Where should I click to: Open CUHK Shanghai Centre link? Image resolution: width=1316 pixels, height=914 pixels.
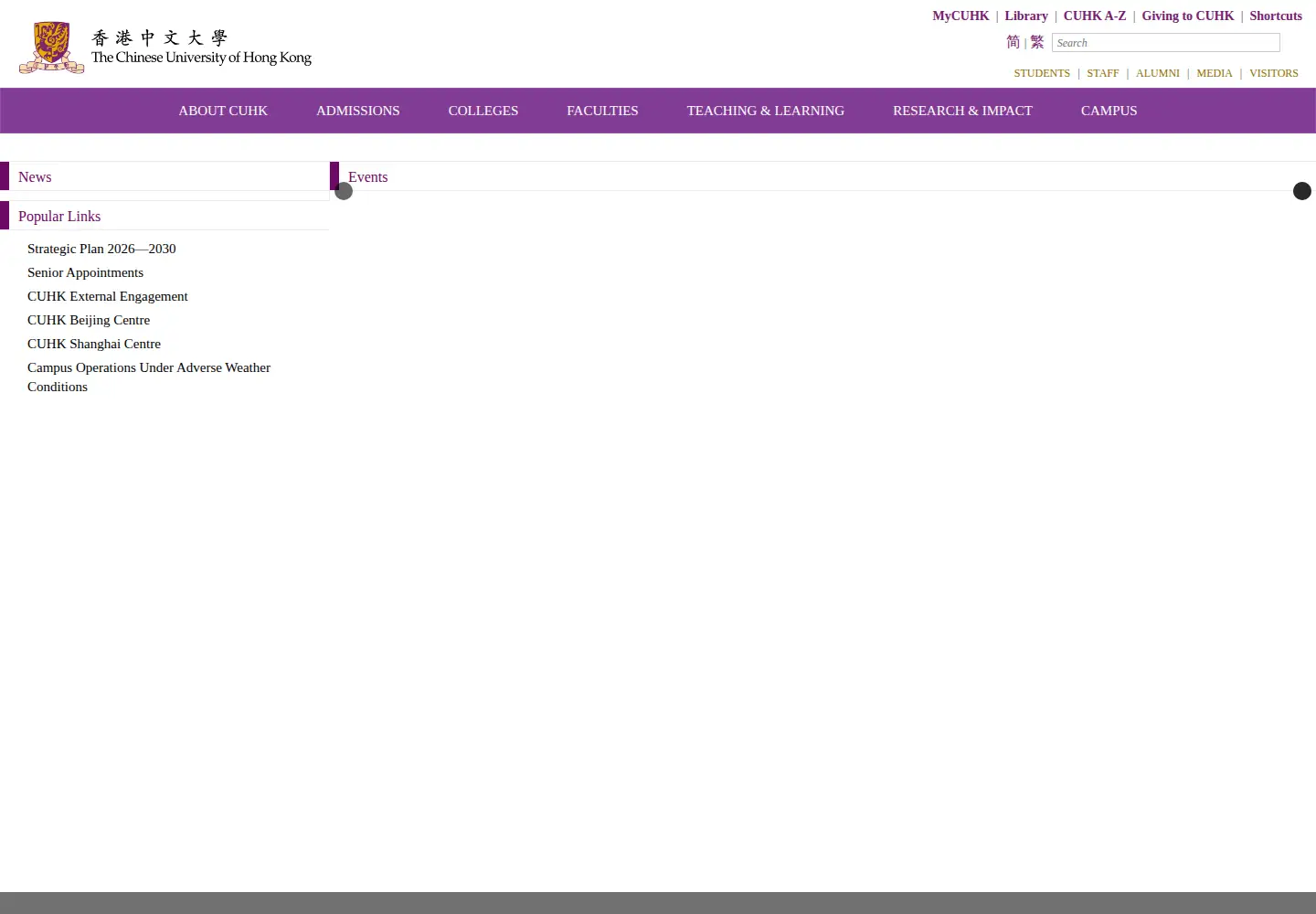point(94,344)
